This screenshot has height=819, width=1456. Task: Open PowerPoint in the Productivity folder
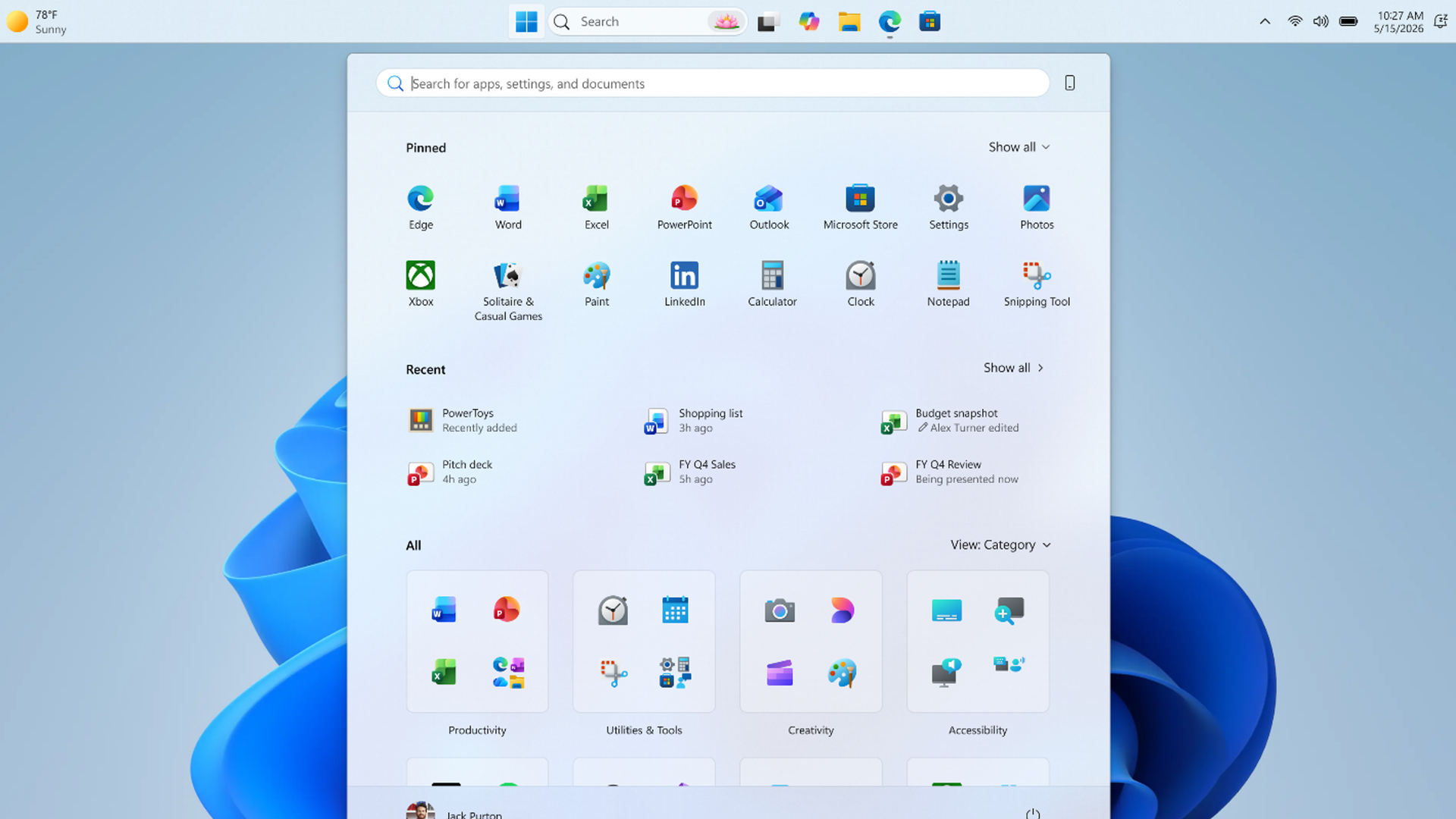(x=507, y=610)
